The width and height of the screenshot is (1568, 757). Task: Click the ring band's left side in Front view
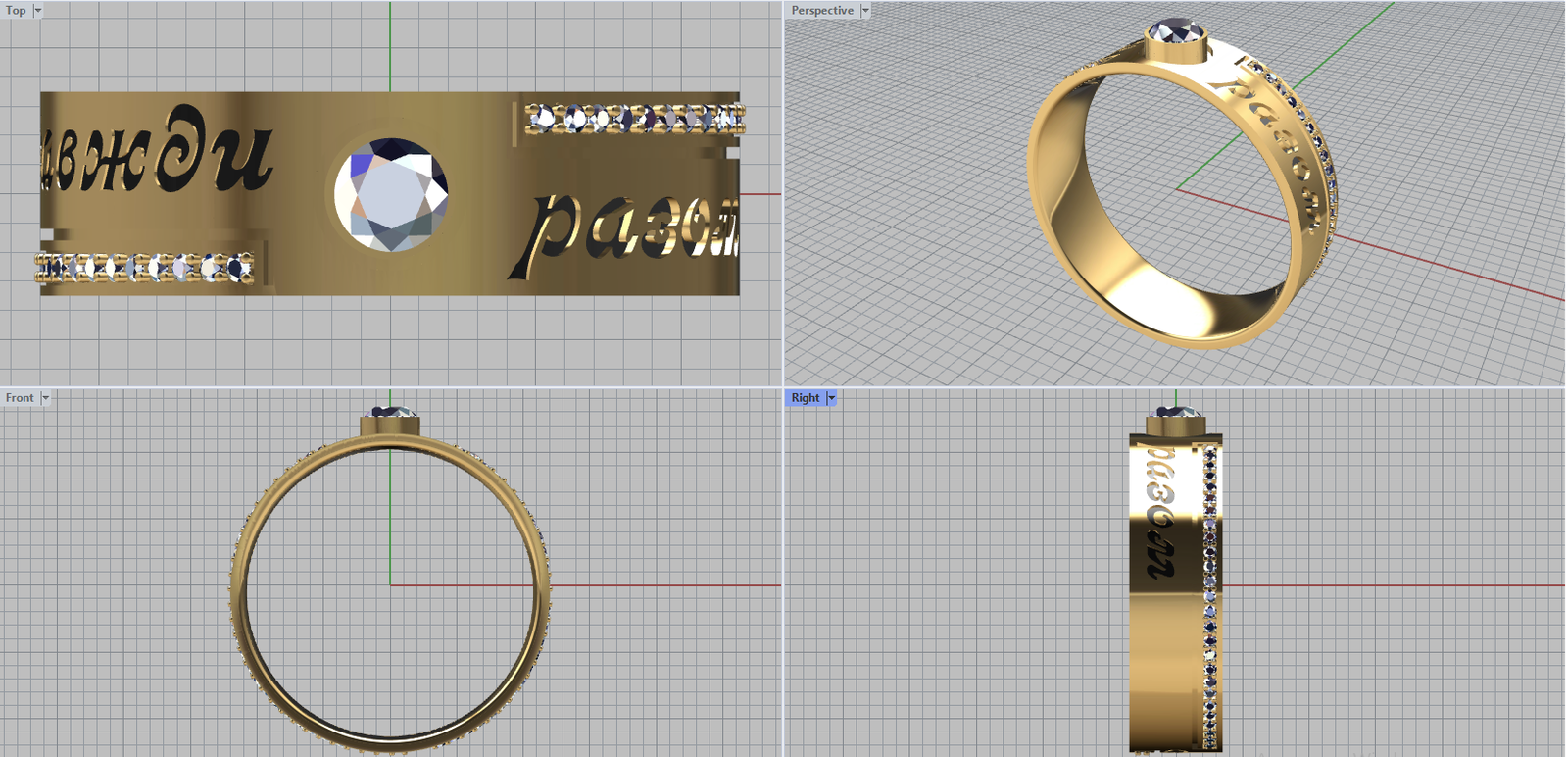pos(238,588)
